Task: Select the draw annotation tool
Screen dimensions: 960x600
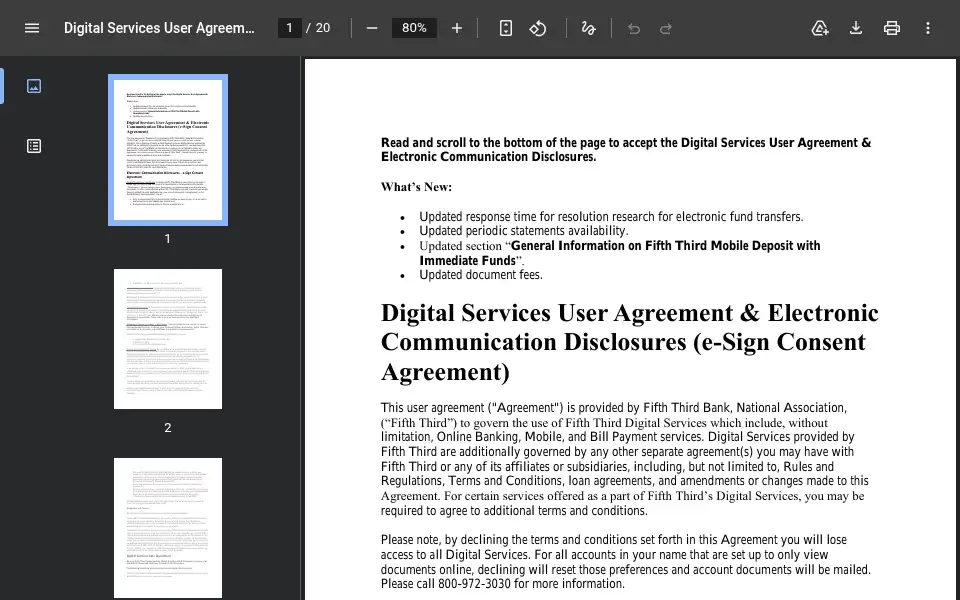Action: click(x=588, y=28)
